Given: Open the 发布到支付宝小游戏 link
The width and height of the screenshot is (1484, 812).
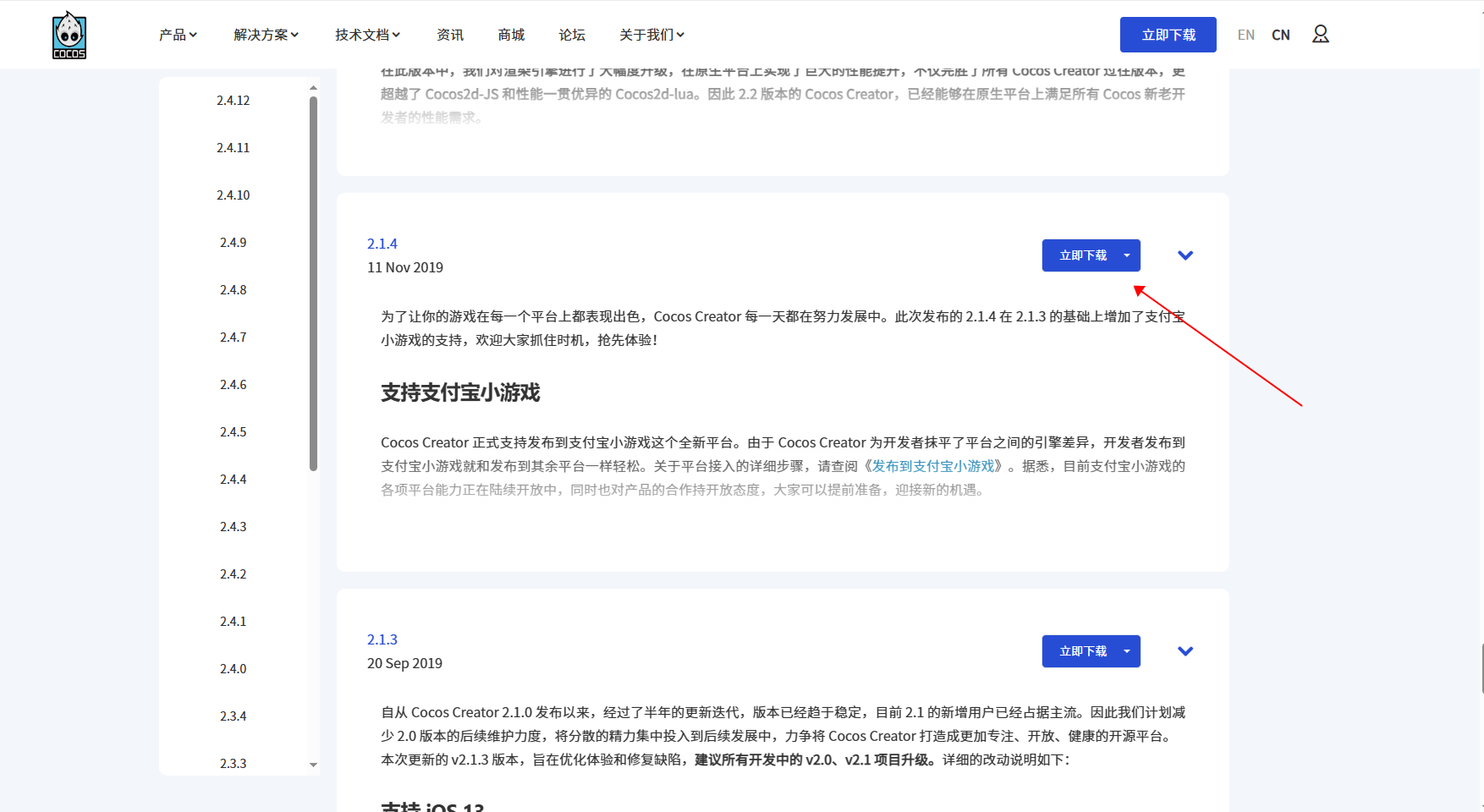Looking at the screenshot, I should [933, 466].
